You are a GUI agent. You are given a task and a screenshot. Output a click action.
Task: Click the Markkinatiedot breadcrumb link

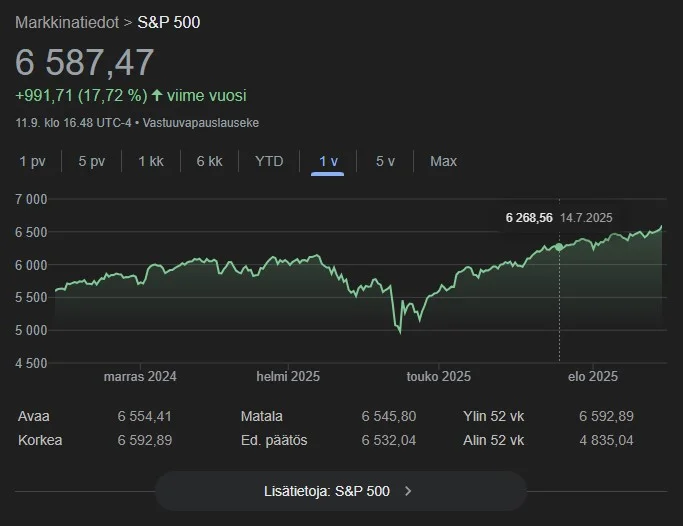coord(66,21)
